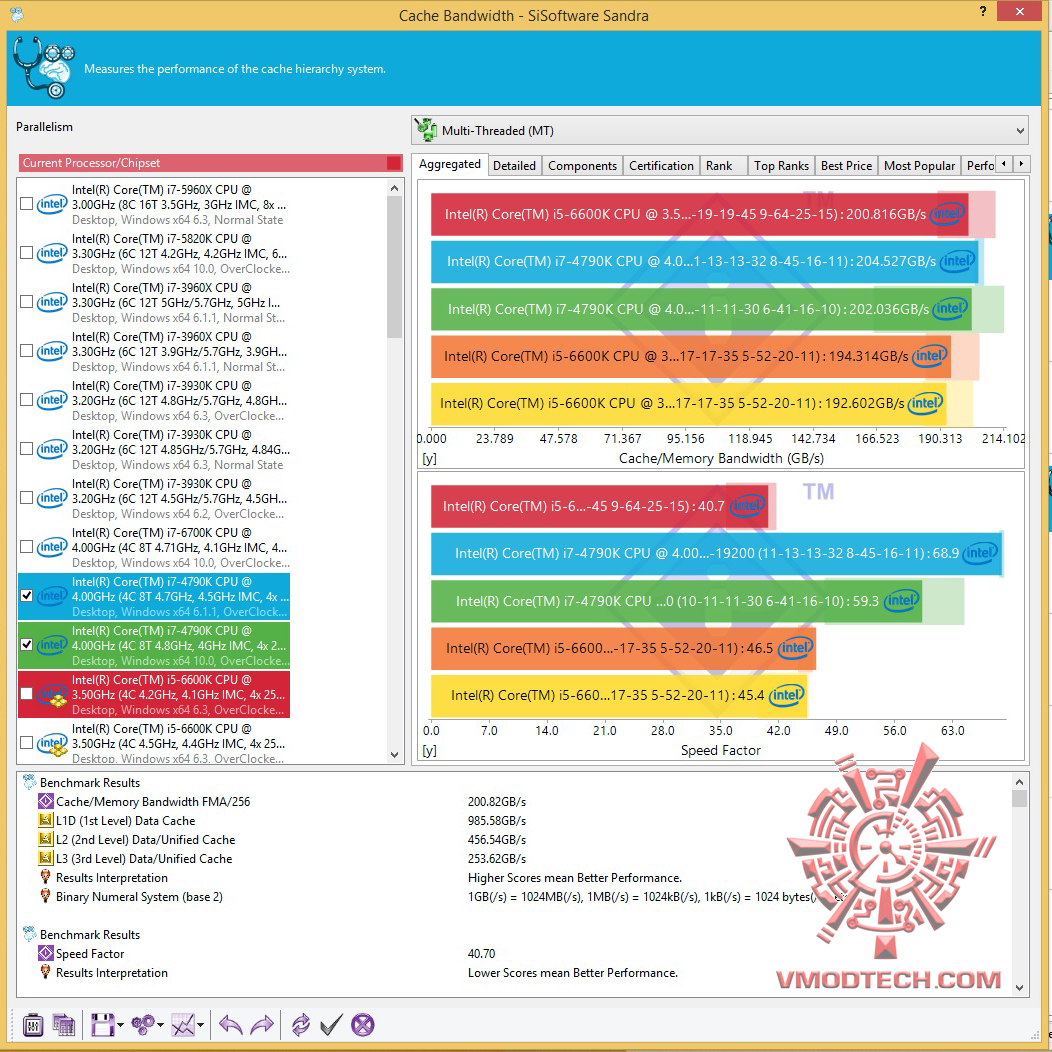Open the Save icon dropdown arrow
1052x1052 pixels.
click(120, 1025)
